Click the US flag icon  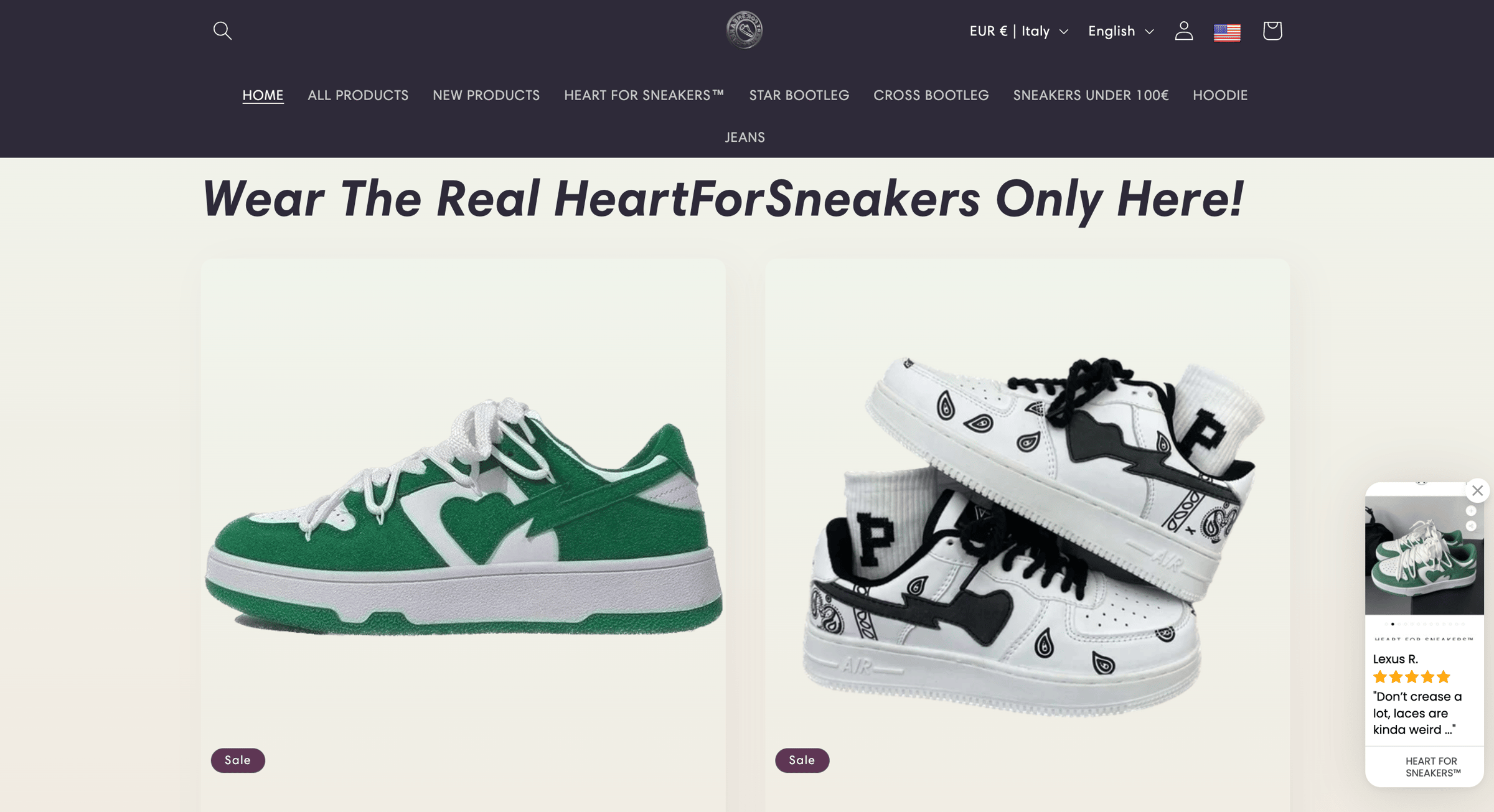coord(1227,32)
